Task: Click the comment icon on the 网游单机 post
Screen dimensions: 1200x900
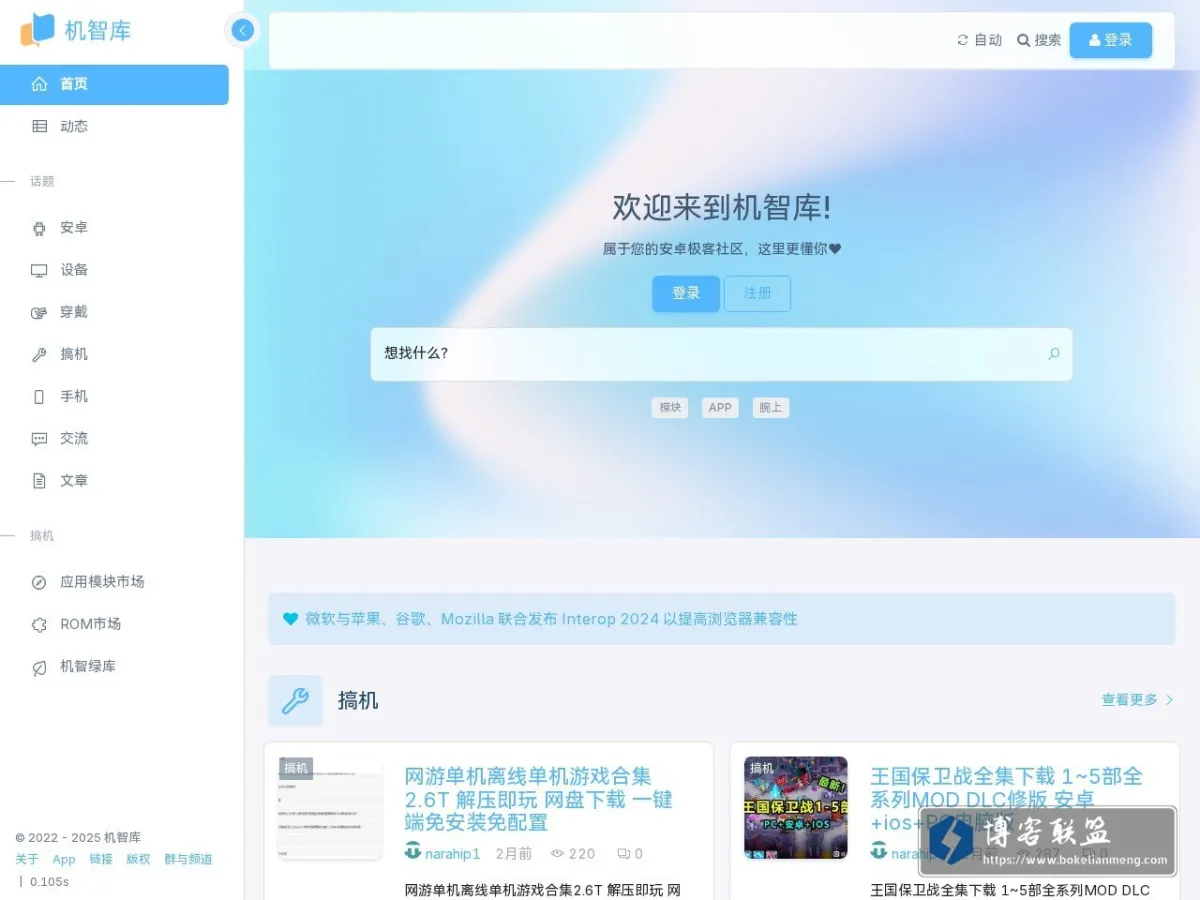Action: (x=623, y=854)
